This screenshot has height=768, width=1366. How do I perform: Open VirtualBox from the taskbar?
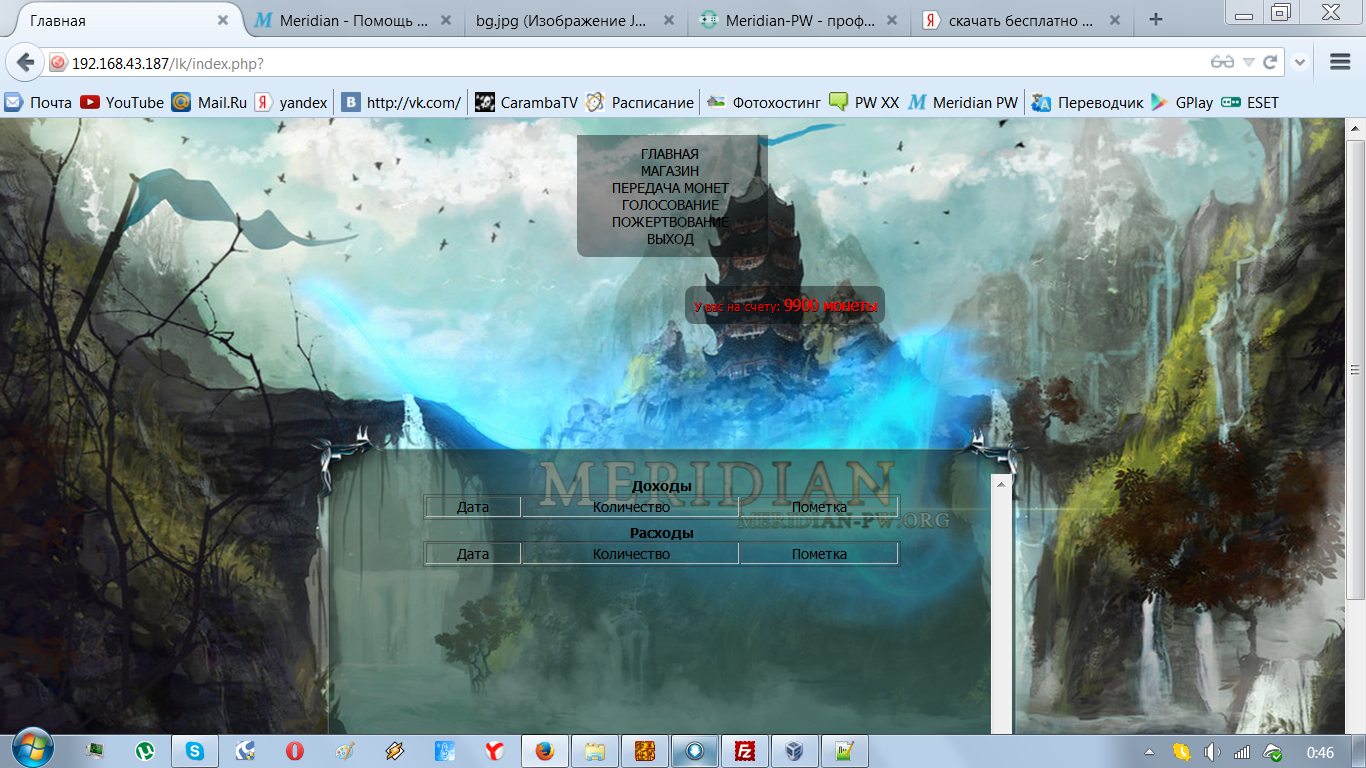(x=795, y=750)
